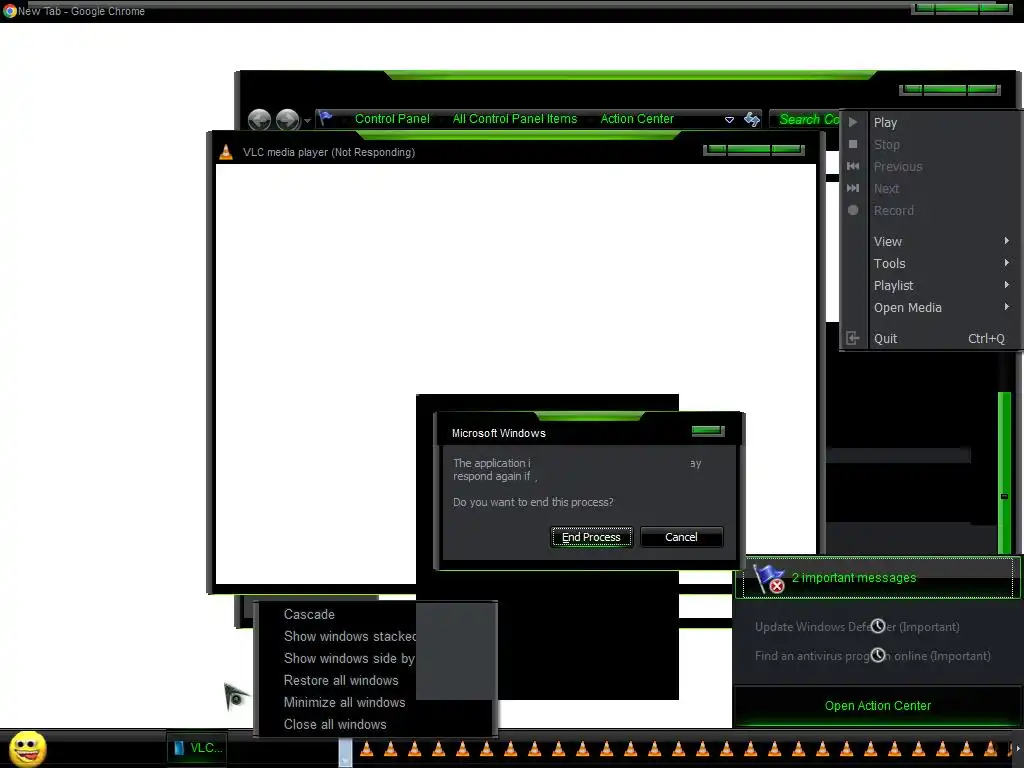
Task: Expand the Open Media submenu arrow
Action: (x=1007, y=307)
